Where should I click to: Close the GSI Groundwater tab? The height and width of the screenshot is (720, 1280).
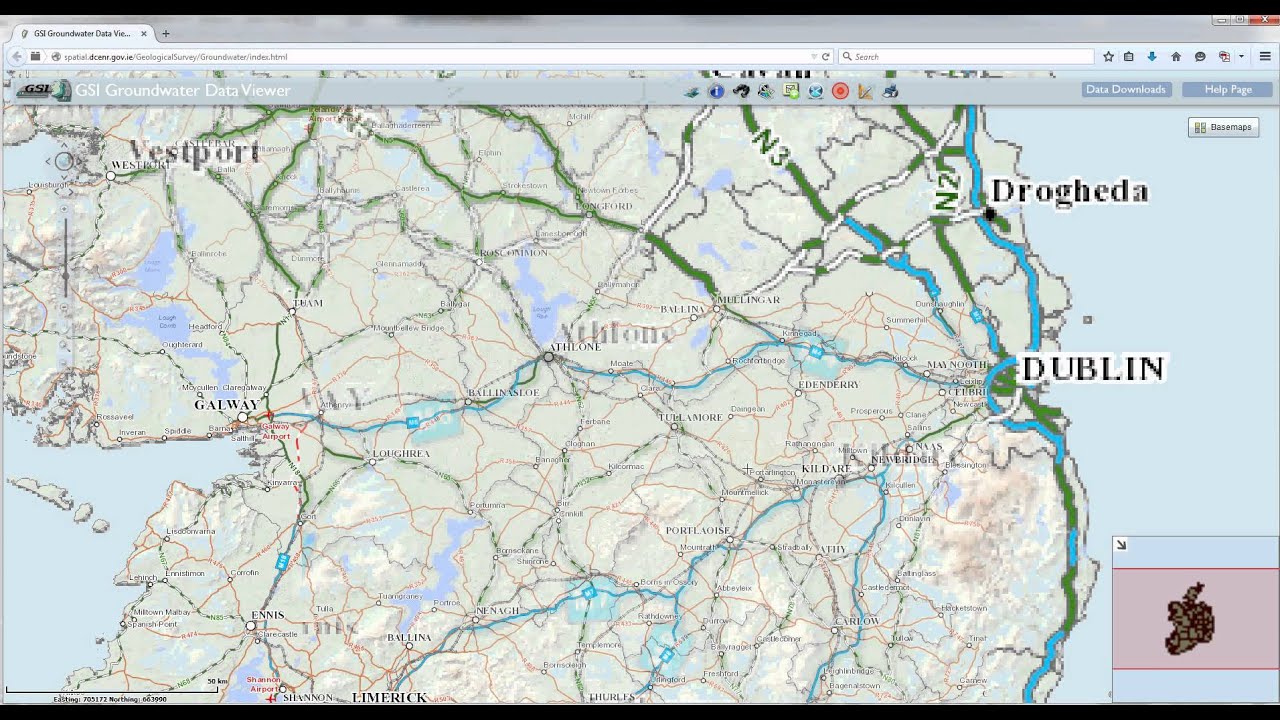(x=143, y=33)
